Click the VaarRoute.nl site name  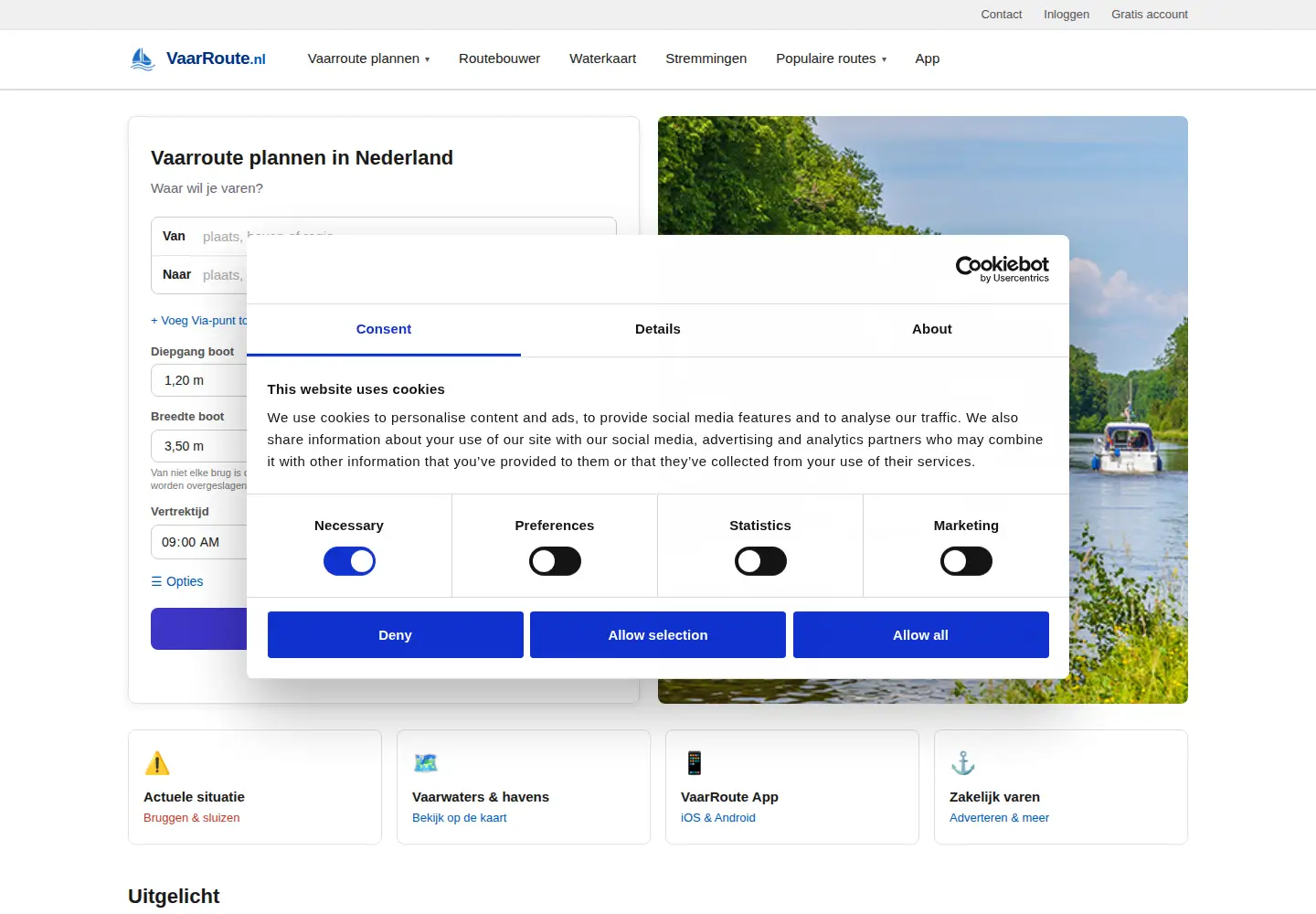point(216,58)
